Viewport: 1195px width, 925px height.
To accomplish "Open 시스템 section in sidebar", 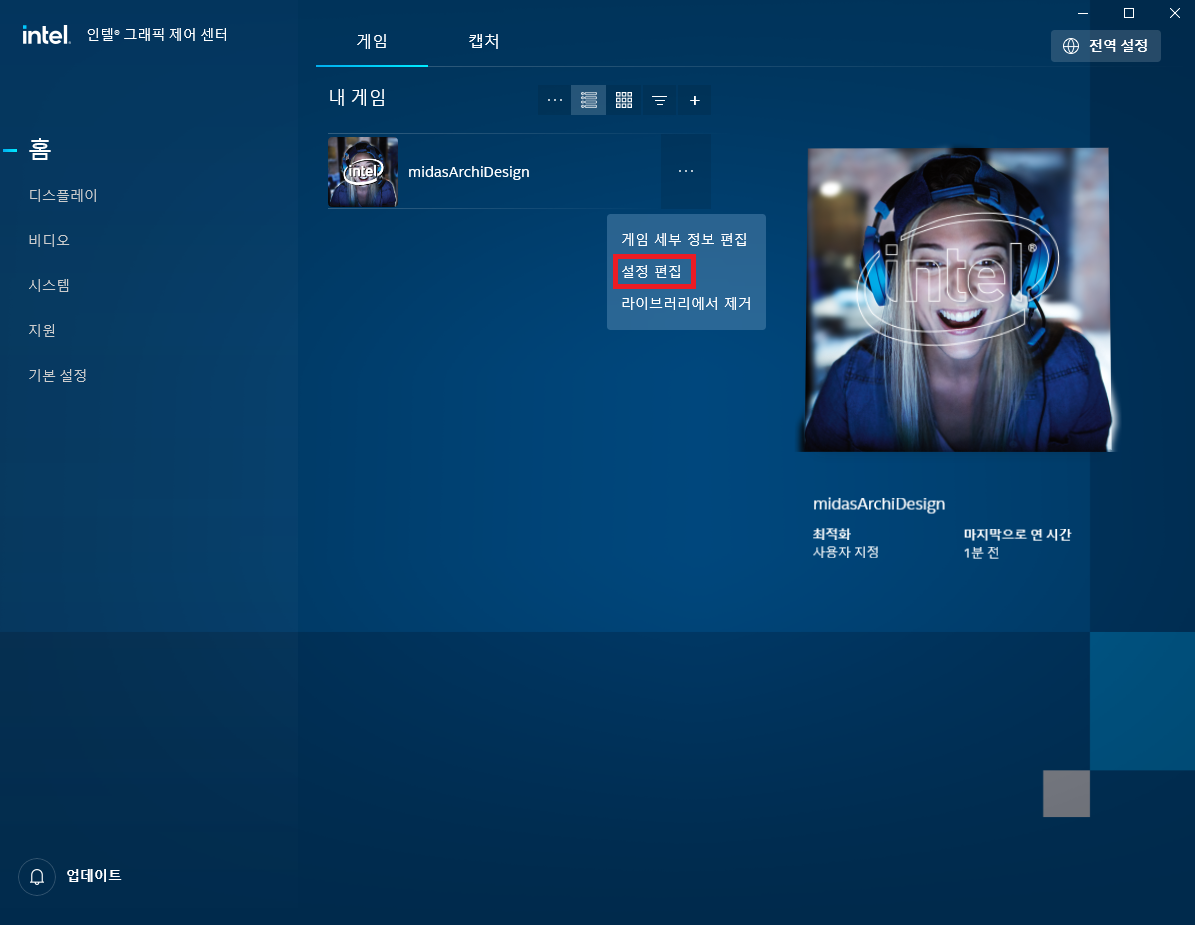I will 49,285.
